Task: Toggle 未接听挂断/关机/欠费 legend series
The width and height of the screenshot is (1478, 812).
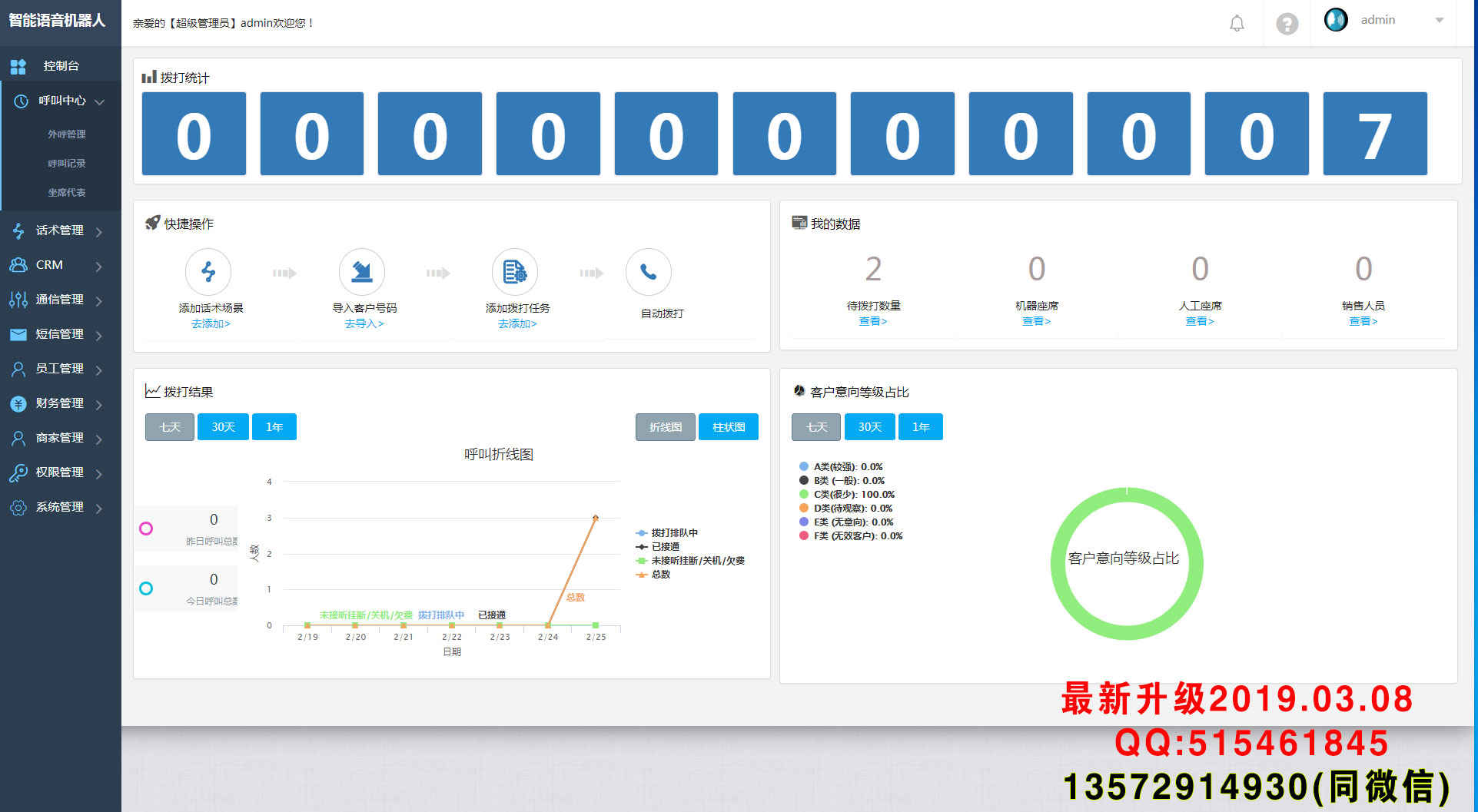Action: click(x=690, y=561)
